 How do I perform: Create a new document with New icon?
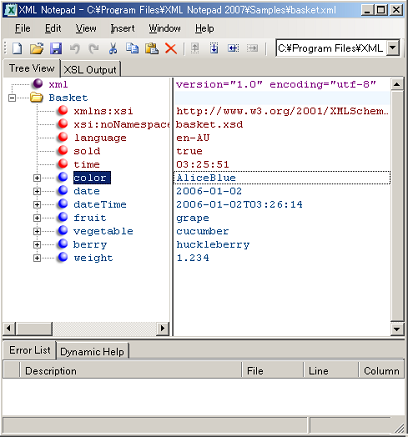(x=17, y=48)
